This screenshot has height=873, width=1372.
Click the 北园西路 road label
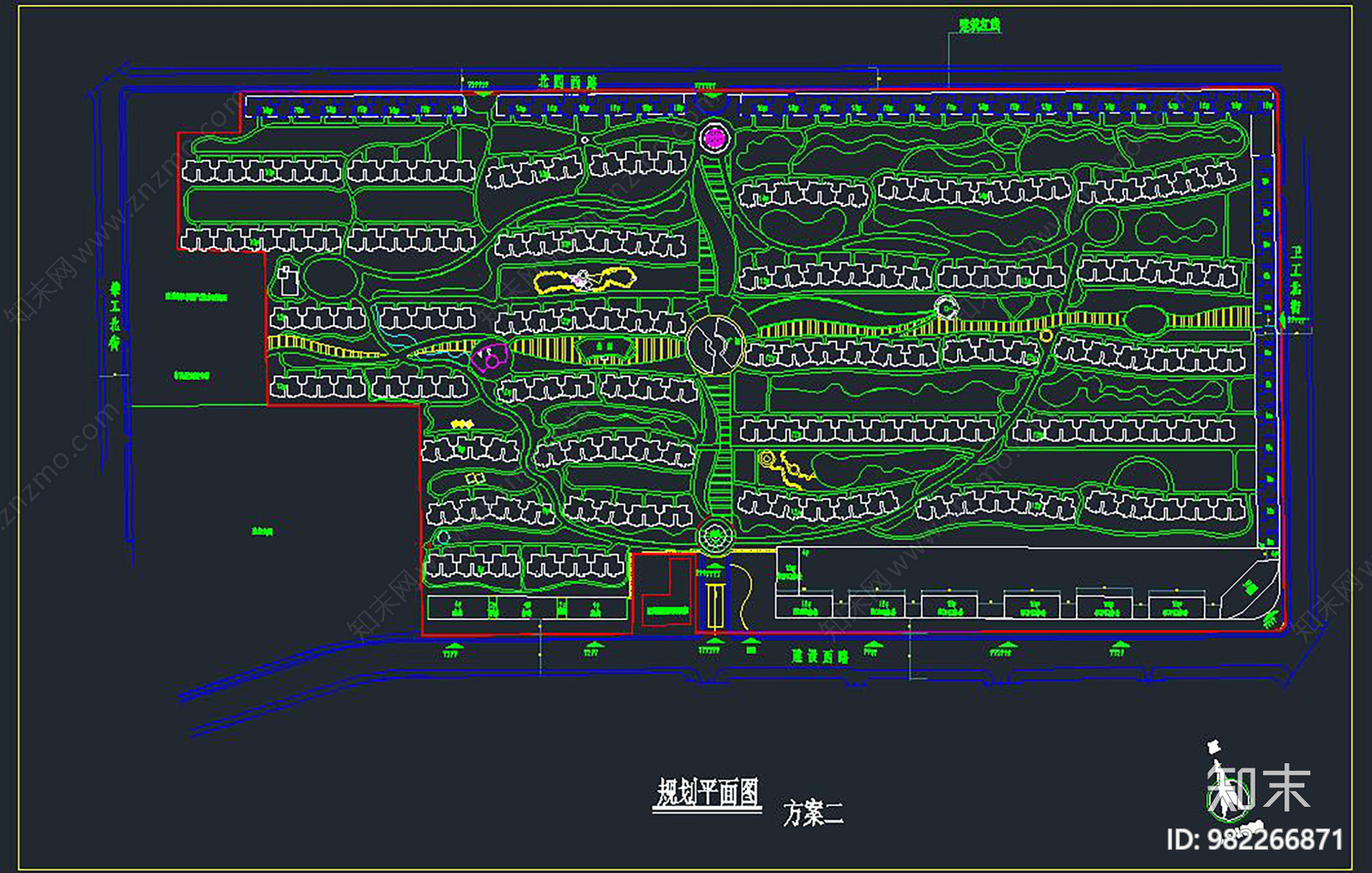tap(568, 82)
